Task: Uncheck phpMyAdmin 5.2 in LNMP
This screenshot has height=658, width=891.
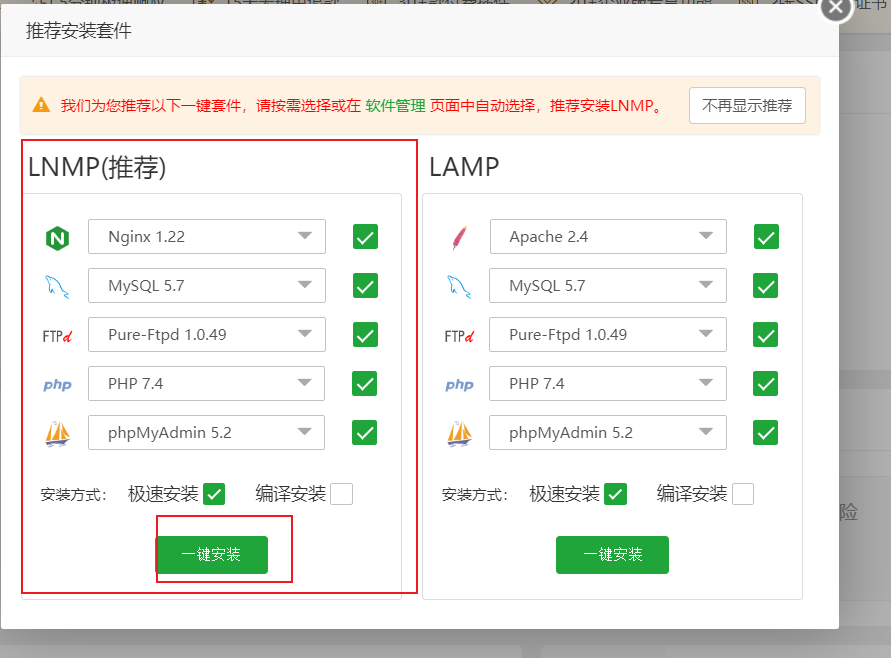Action: tap(365, 432)
